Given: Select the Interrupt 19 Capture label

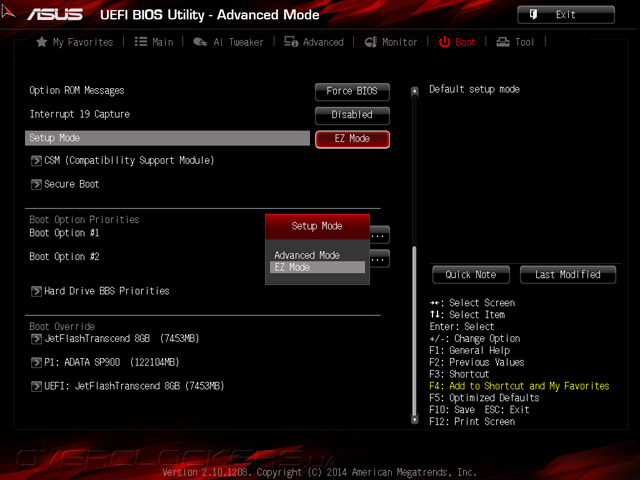Looking at the screenshot, I should pos(80,114).
